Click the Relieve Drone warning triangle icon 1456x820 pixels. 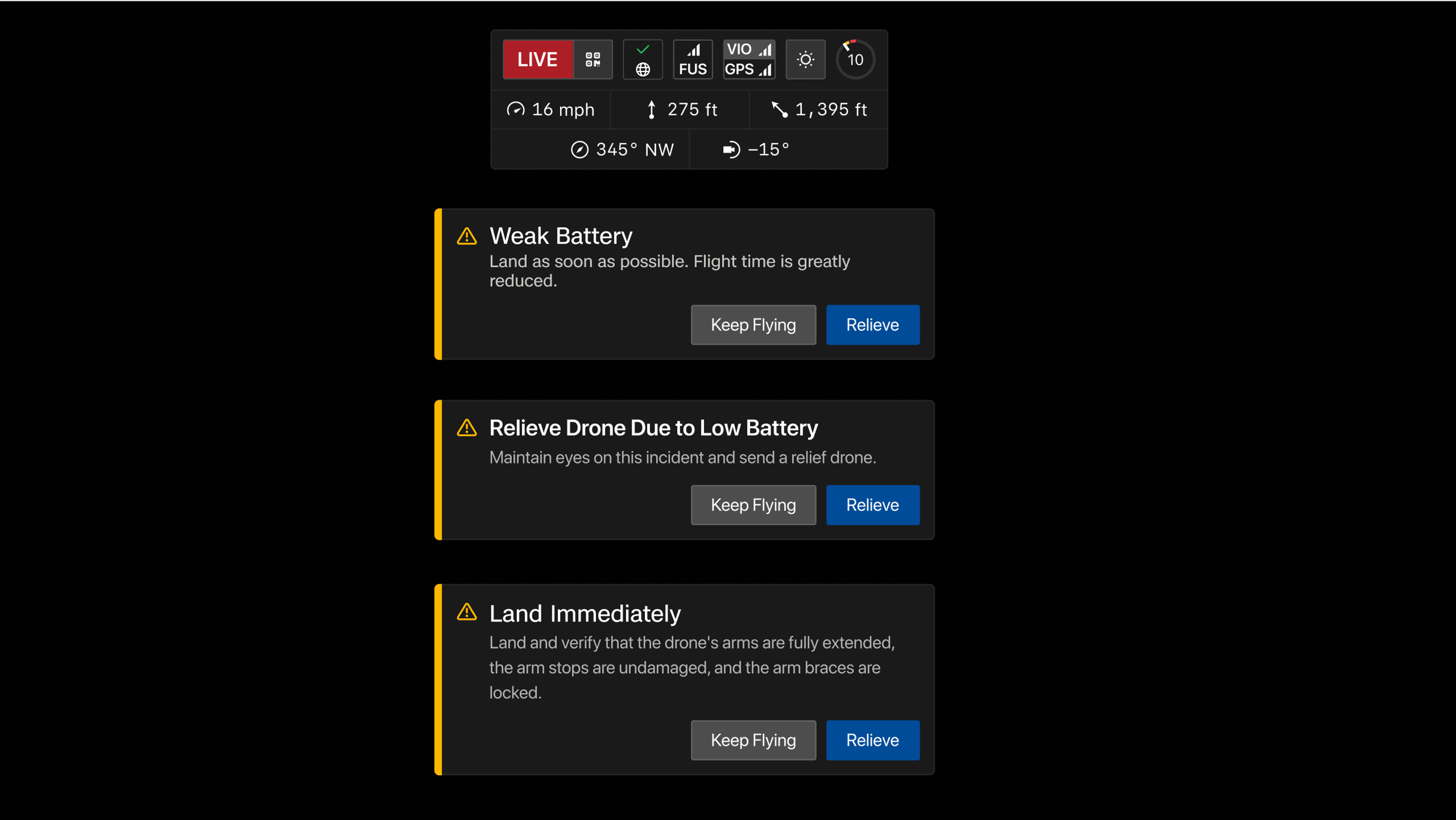[x=467, y=428]
